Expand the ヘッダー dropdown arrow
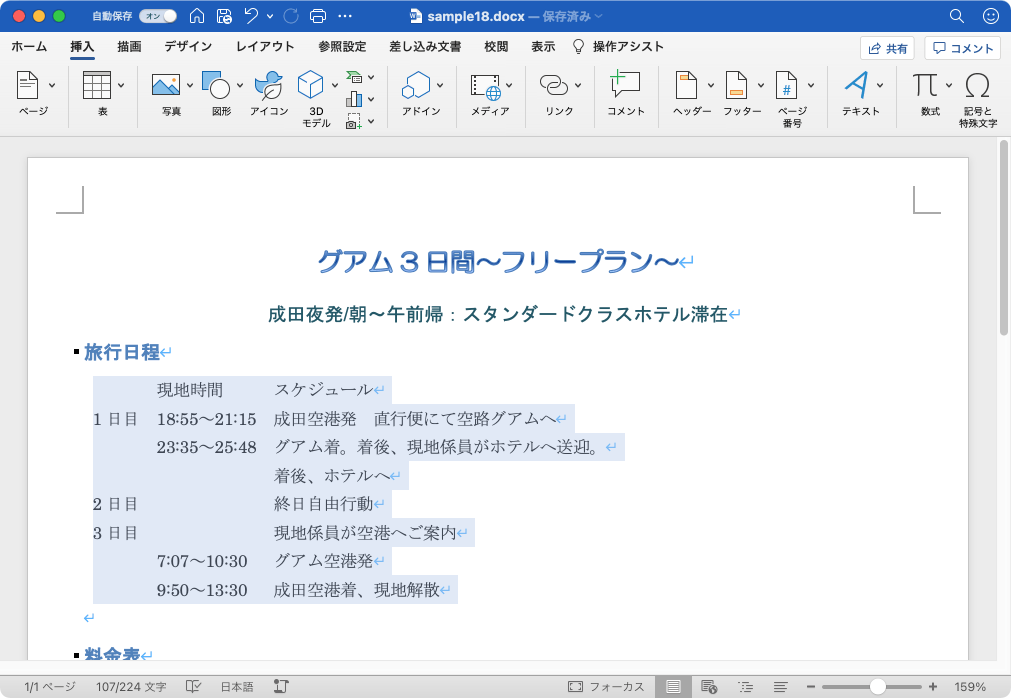 tap(711, 86)
